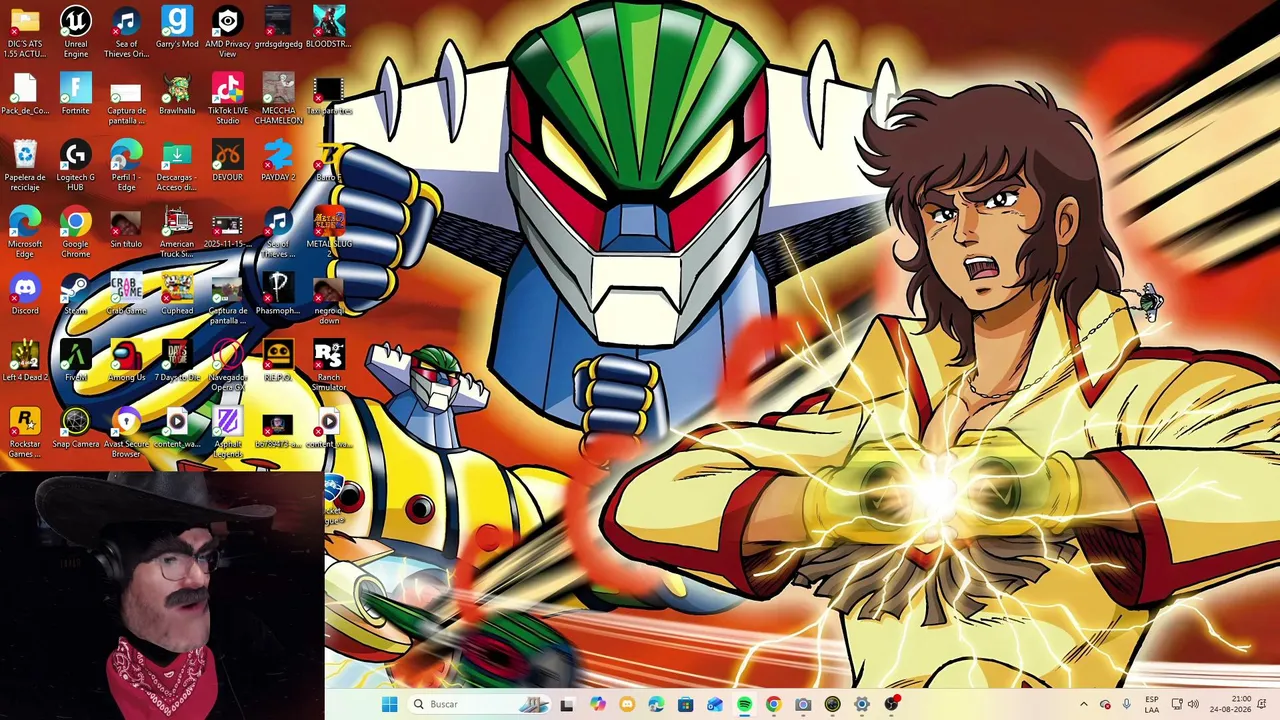The width and height of the screenshot is (1280, 720).
Task: Open Settings gear in the taskbar
Action: pyautogui.click(x=861, y=704)
